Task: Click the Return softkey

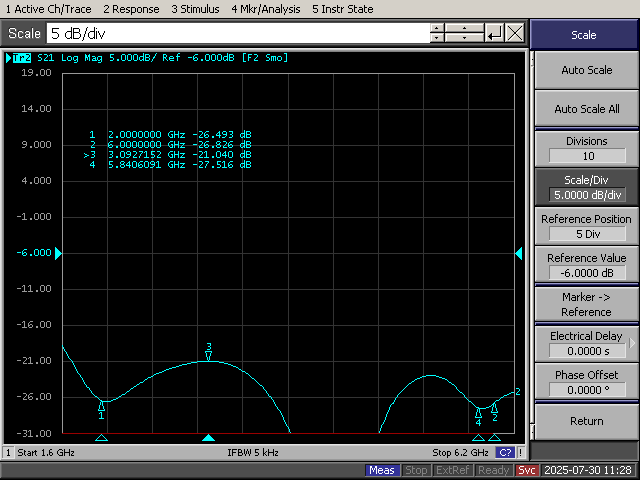Action: pyautogui.click(x=587, y=421)
